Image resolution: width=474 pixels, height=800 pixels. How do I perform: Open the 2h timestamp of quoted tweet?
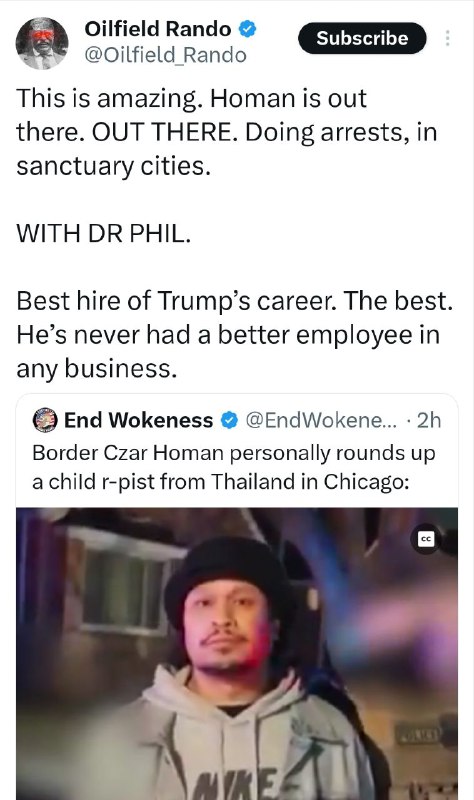[x=429, y=420]
